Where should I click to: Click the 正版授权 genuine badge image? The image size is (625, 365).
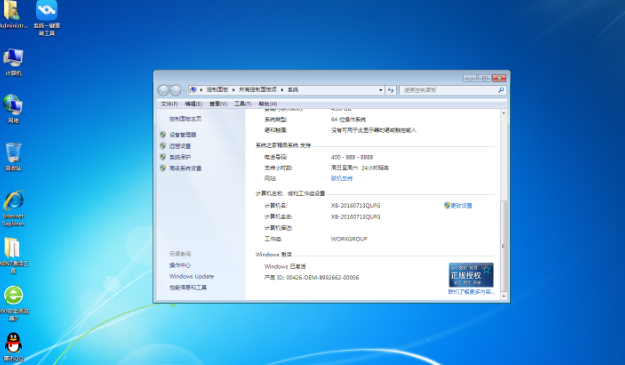(x=471, y=275)
